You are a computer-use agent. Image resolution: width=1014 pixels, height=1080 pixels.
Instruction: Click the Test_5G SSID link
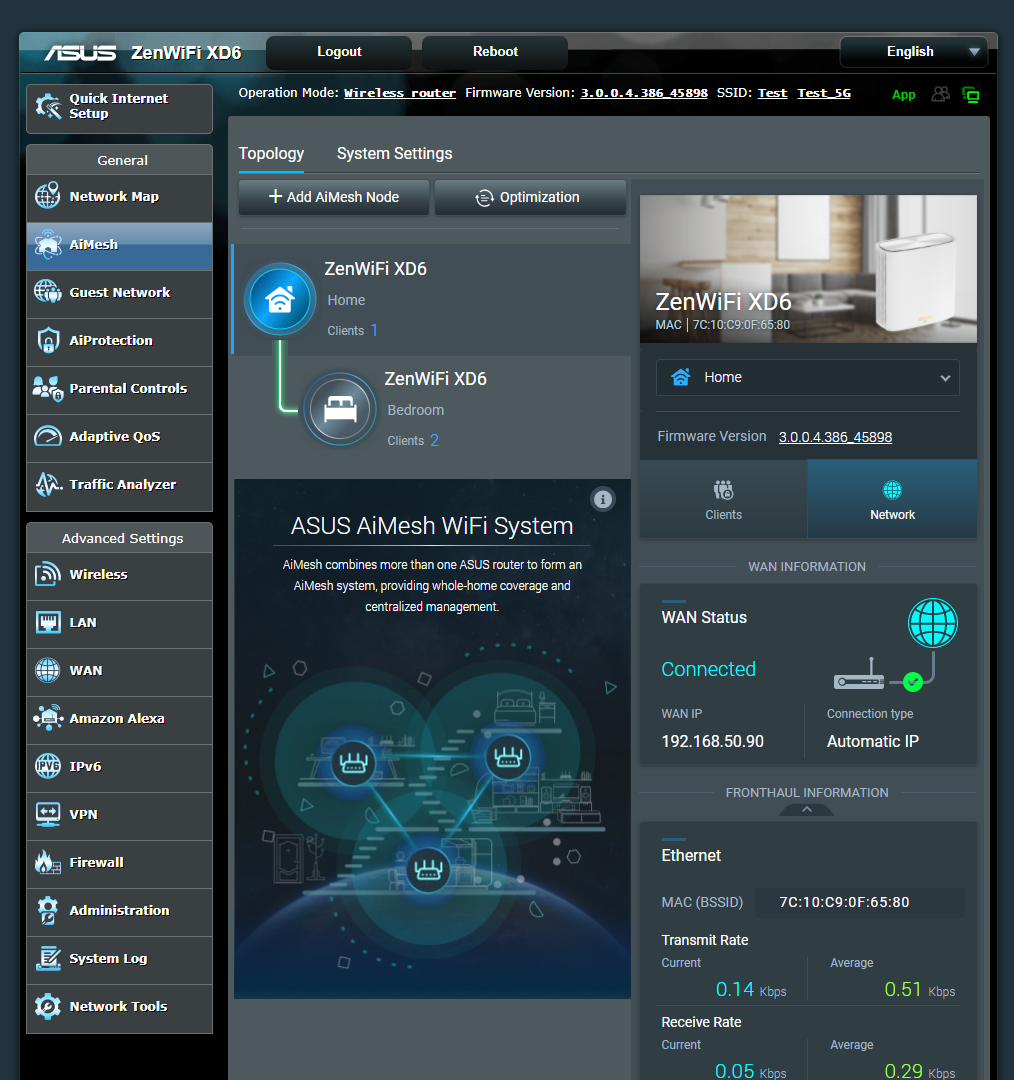[824, 93]
